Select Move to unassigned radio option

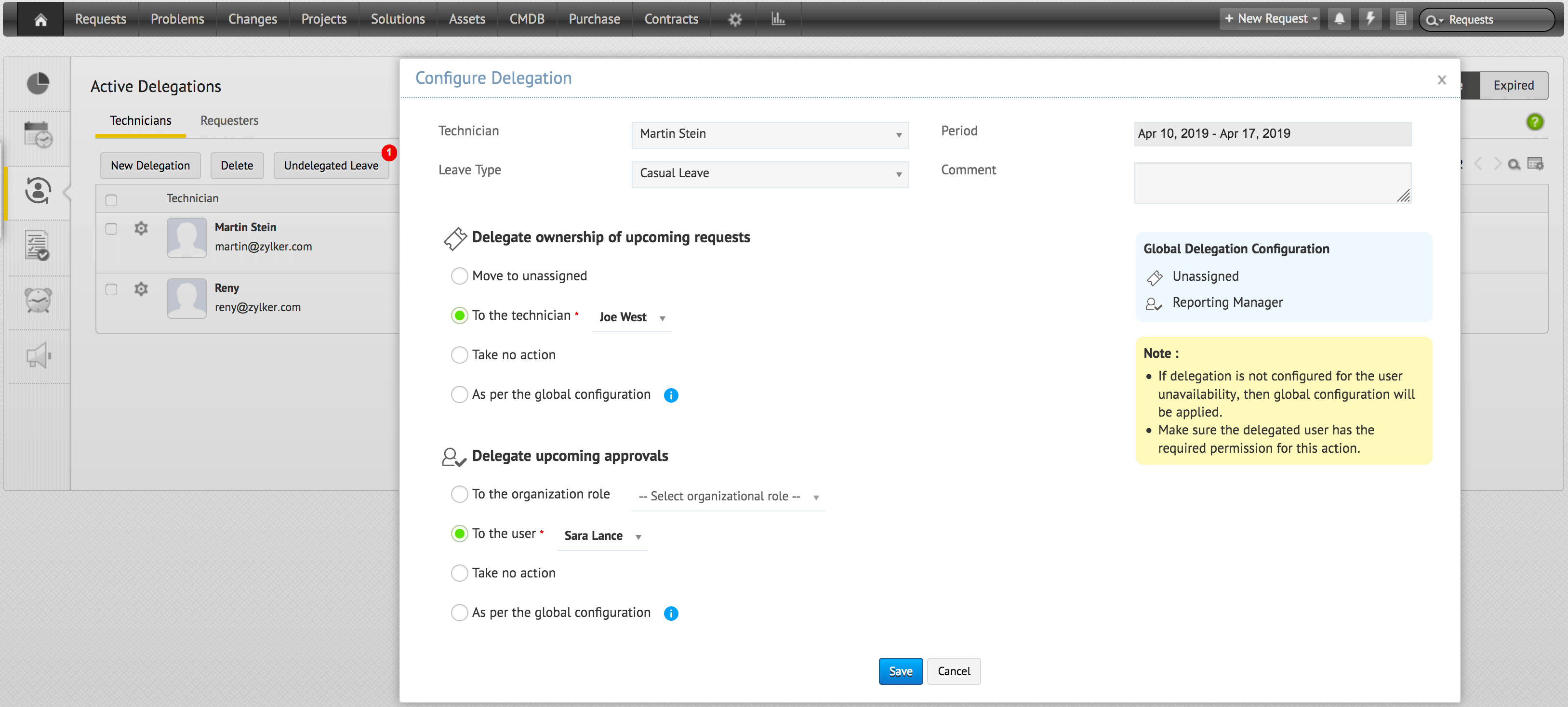point(460,276)
